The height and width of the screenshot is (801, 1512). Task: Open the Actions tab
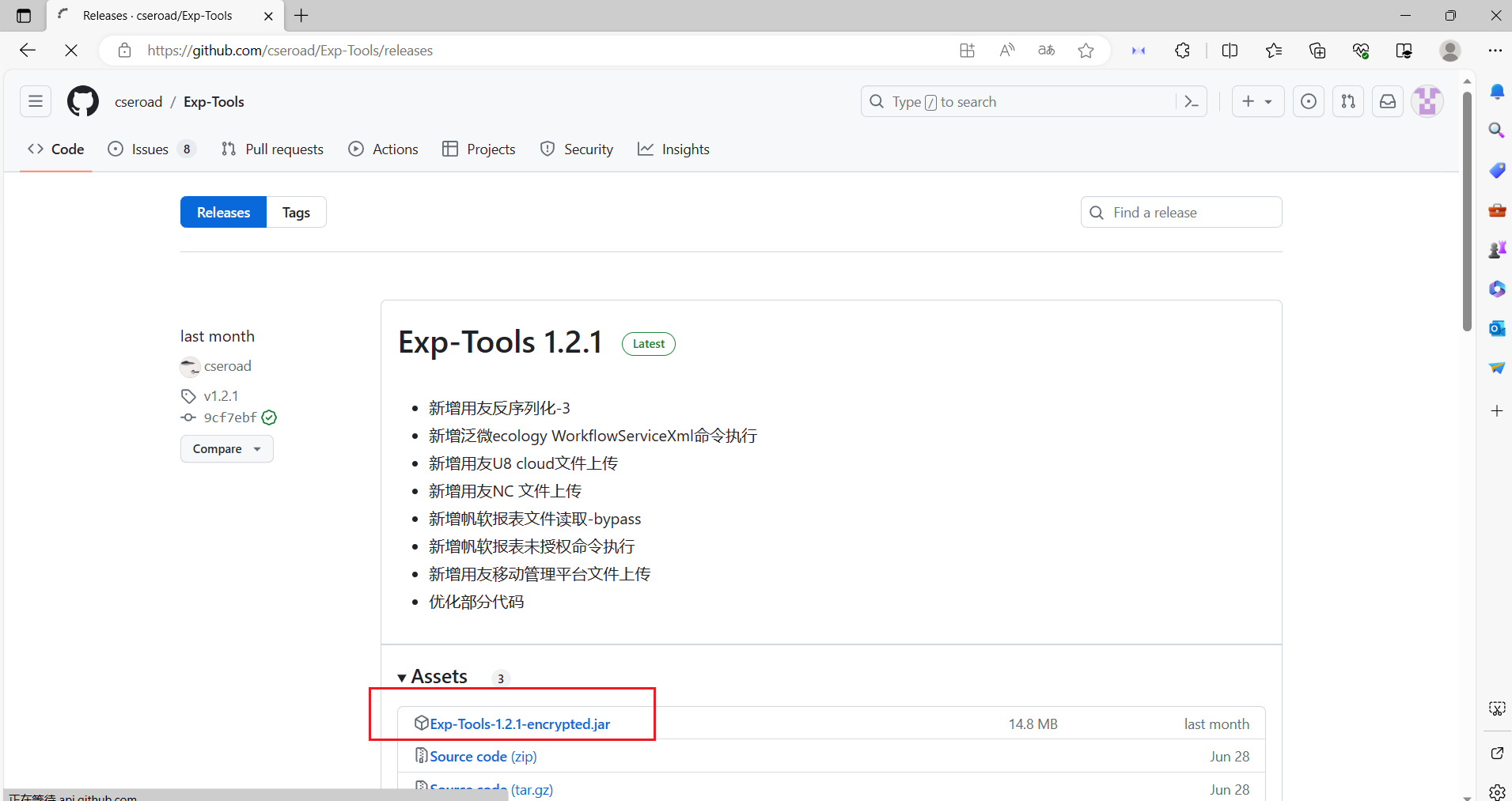tap(384, 149)
